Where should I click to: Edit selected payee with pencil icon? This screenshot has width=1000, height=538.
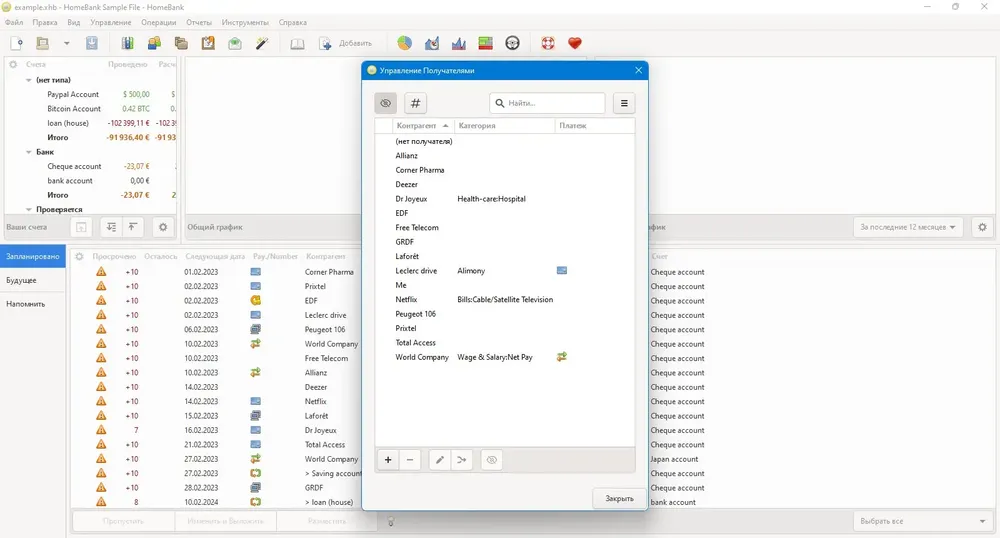coord(439,460)
